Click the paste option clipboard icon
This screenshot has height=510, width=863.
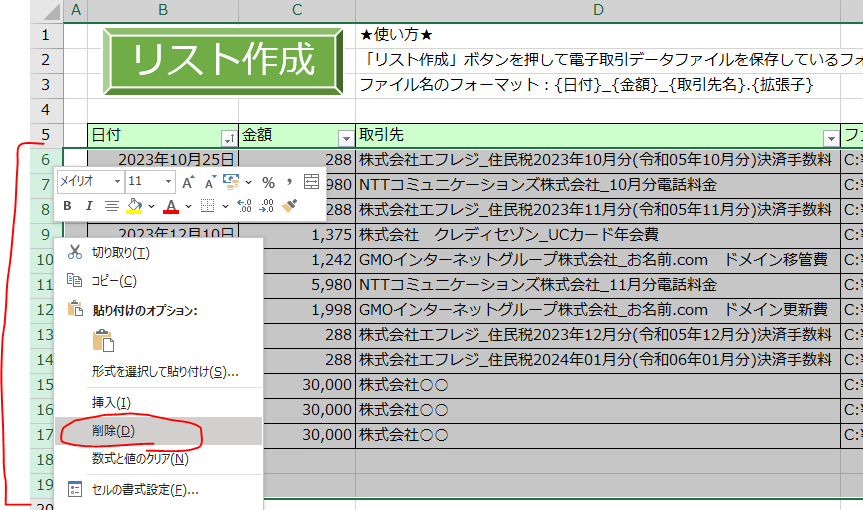(103, 341)
